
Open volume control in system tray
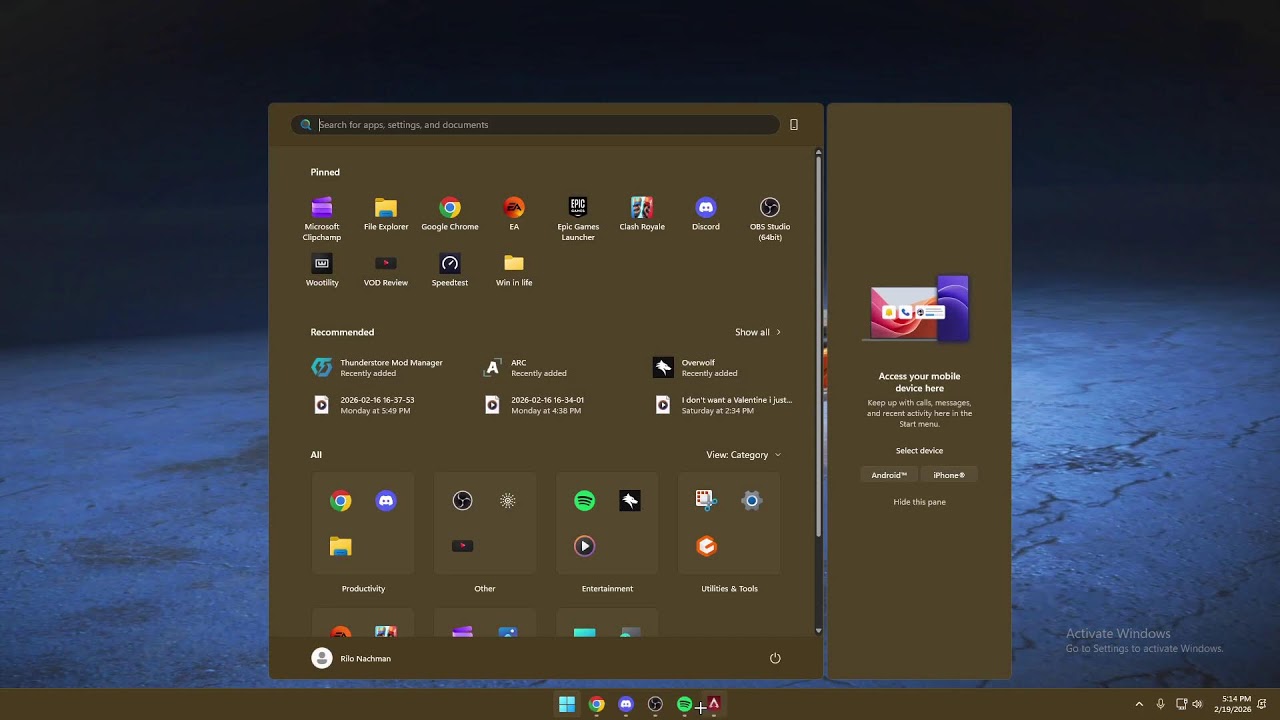coord(1197,704)
